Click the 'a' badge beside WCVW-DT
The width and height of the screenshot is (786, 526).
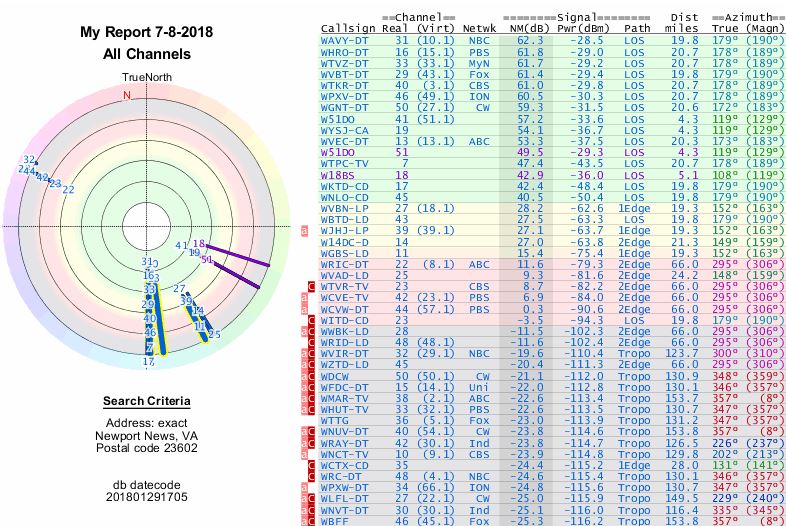tap(304, 309)
